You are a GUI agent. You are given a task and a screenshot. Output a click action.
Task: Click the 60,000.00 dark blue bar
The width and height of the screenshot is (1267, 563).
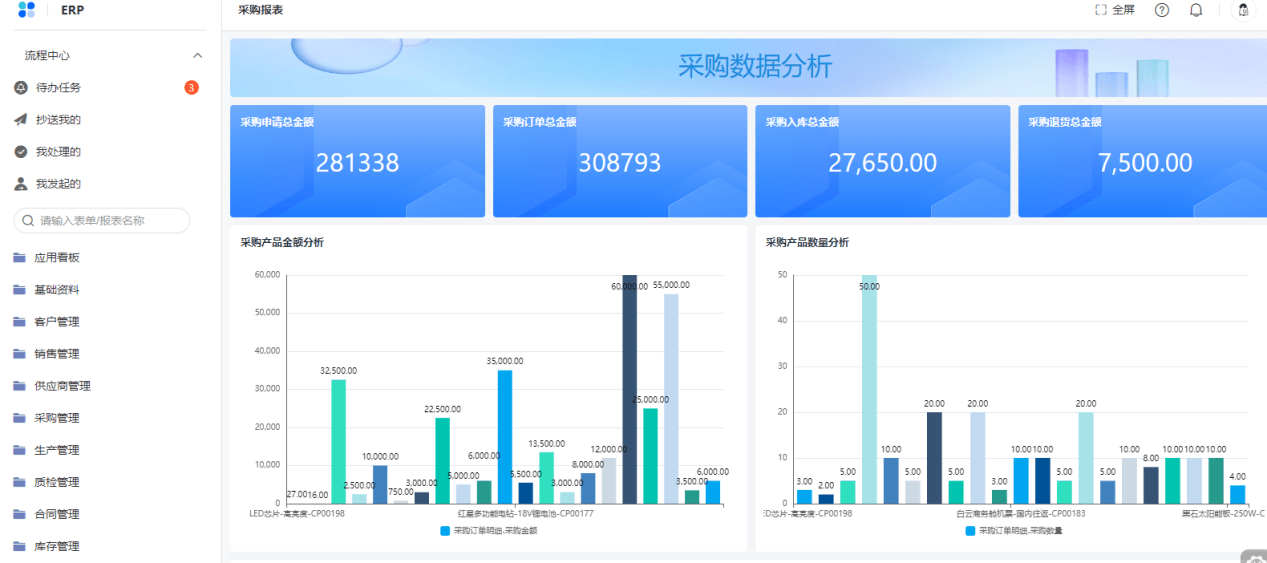click(629, 389)
